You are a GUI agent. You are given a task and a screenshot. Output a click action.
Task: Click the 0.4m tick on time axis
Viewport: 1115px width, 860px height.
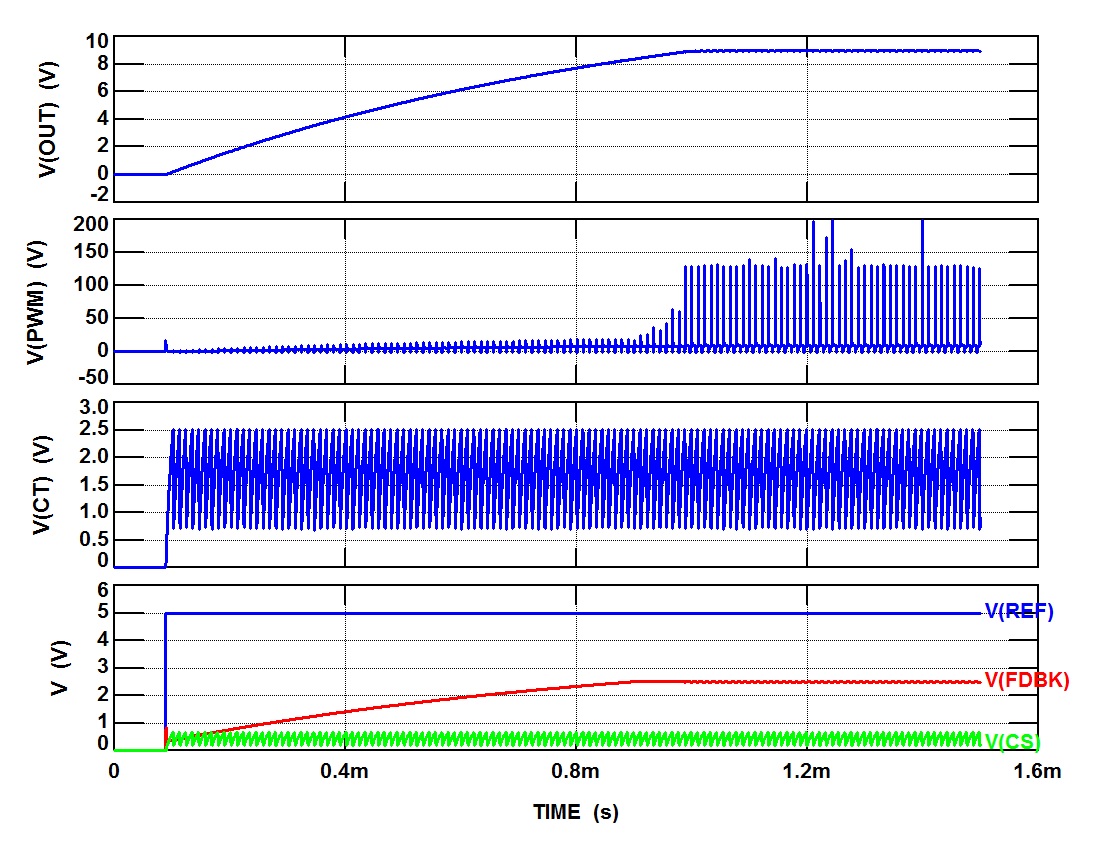pyautogui.click(x=344, y=772)
